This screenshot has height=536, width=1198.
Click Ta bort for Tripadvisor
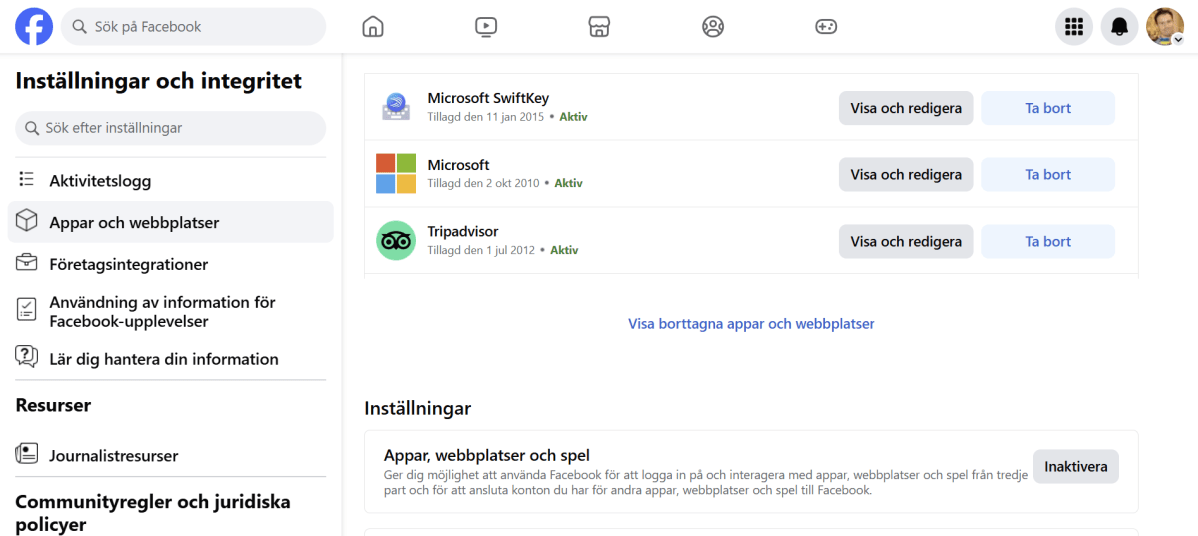pyautogui.click(x=1047, y=241)
